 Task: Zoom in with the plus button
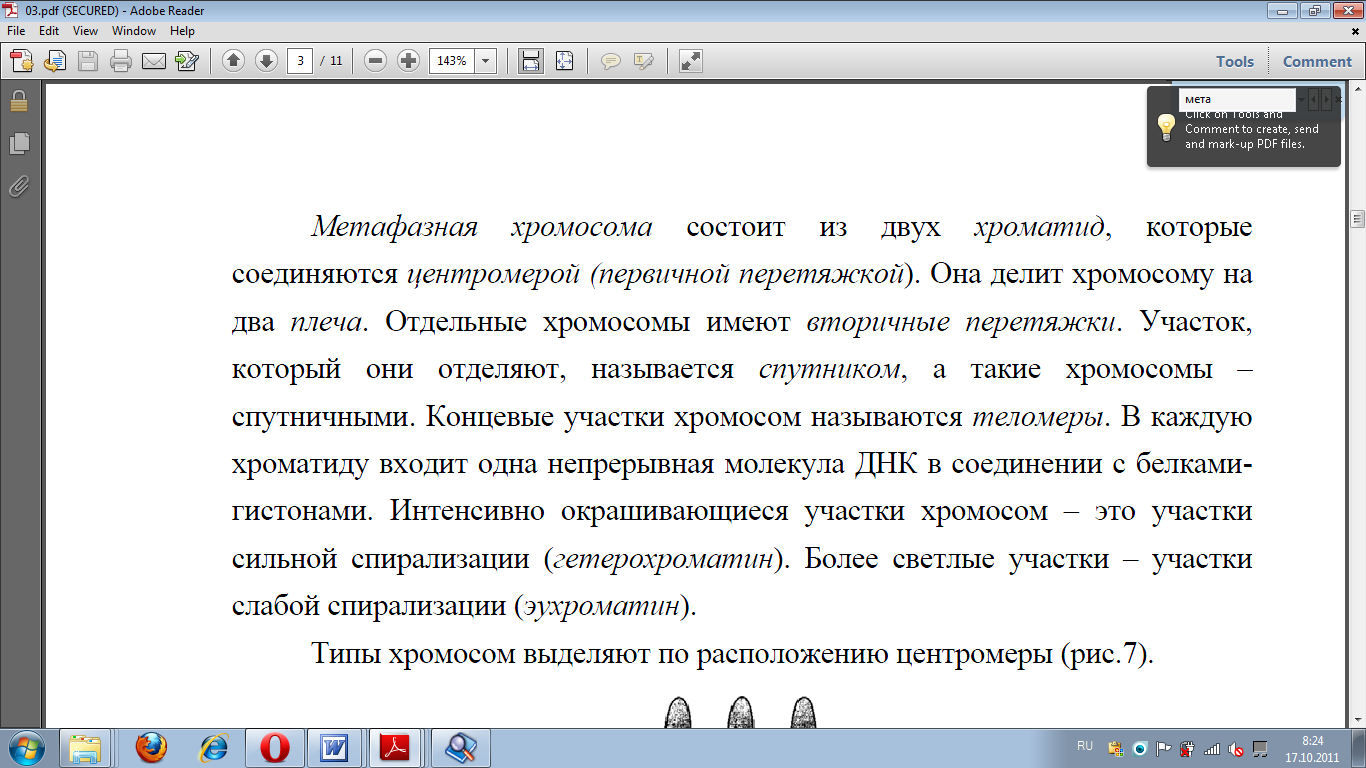point(408,61)
